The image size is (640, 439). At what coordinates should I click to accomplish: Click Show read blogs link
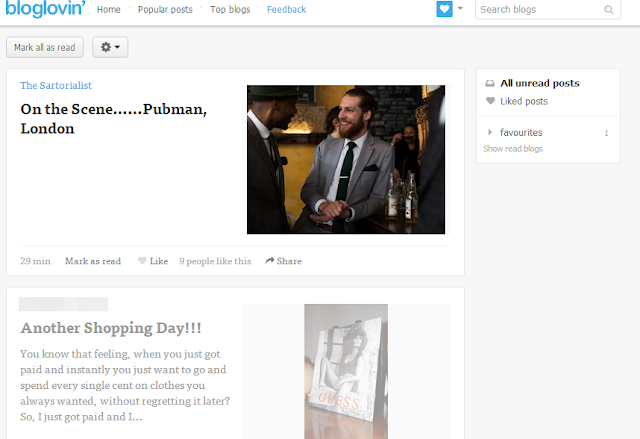pos(513,149)
